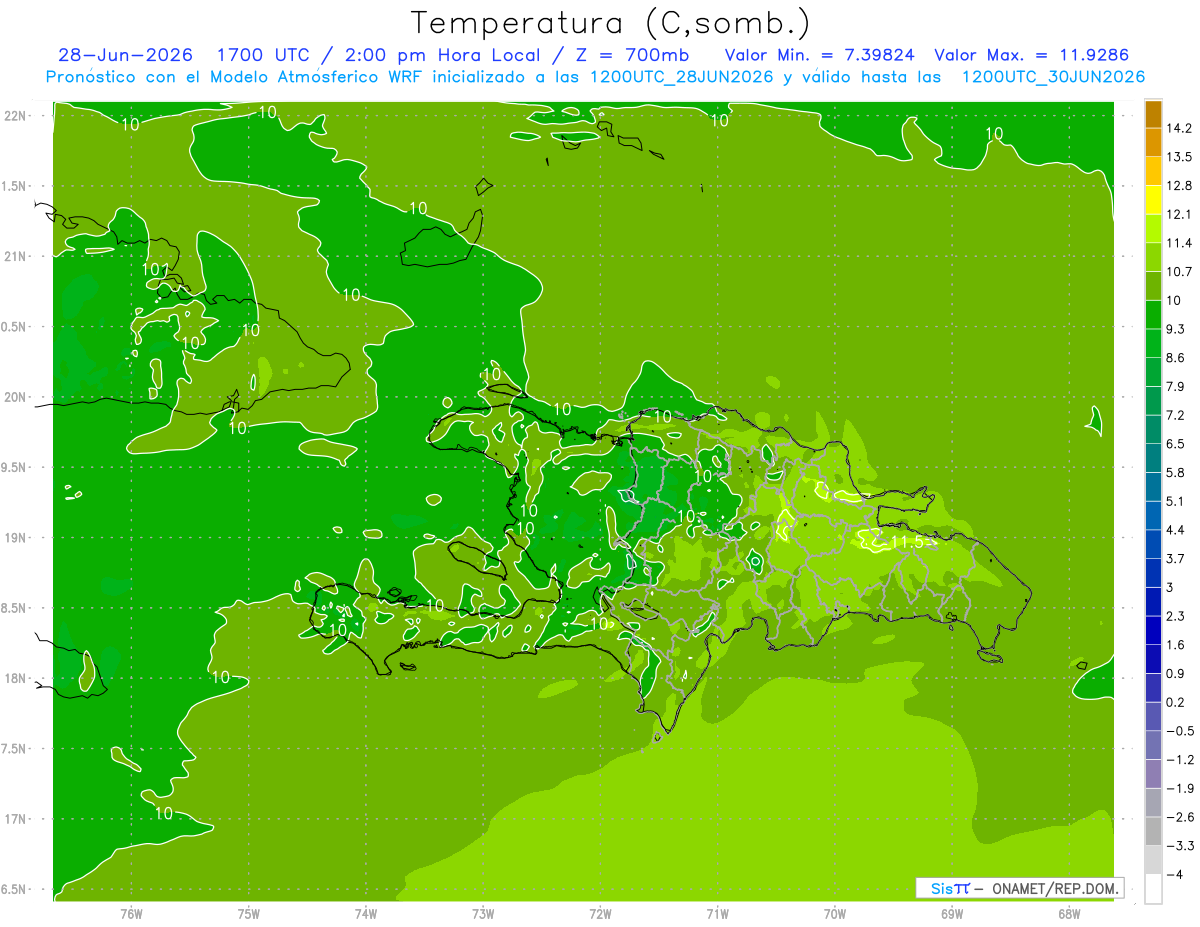Click the '11.4' value on the color scale

[1180, 243]
